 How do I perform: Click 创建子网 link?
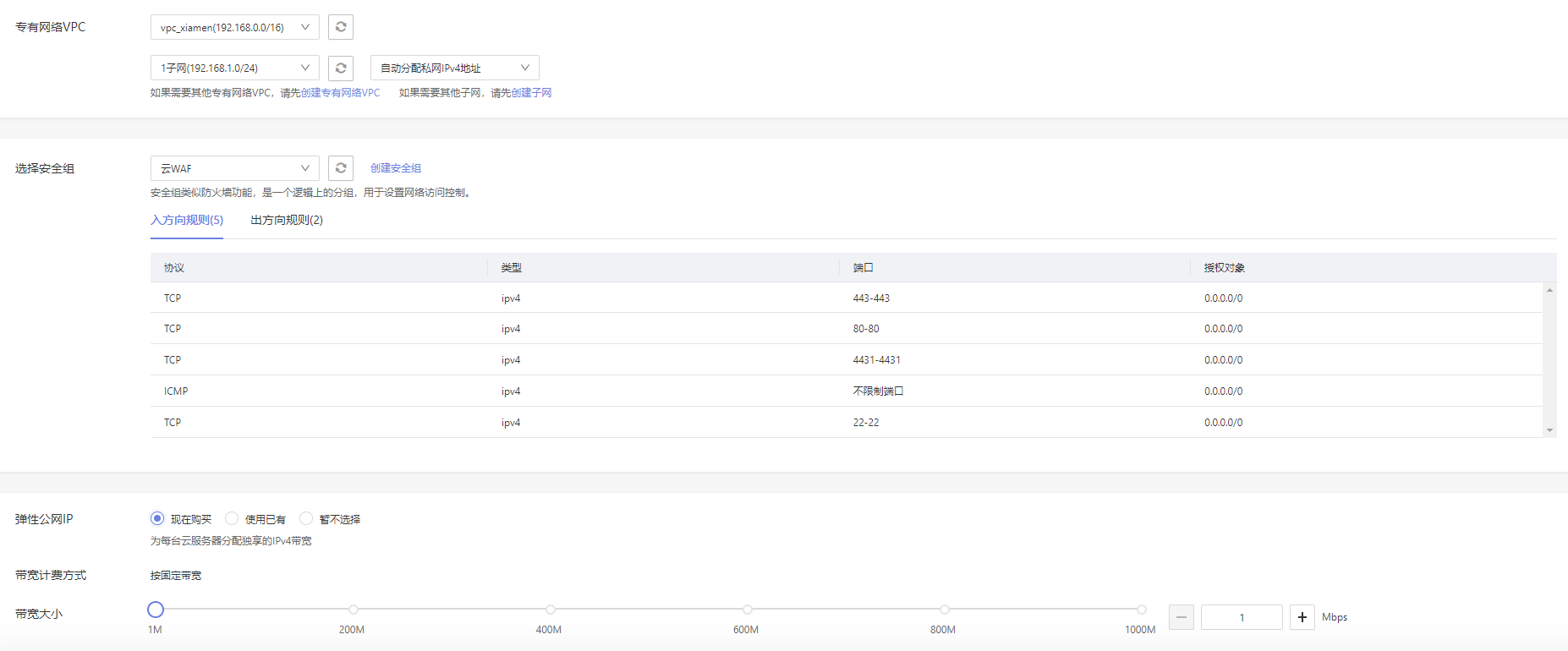tap(531, 93)
